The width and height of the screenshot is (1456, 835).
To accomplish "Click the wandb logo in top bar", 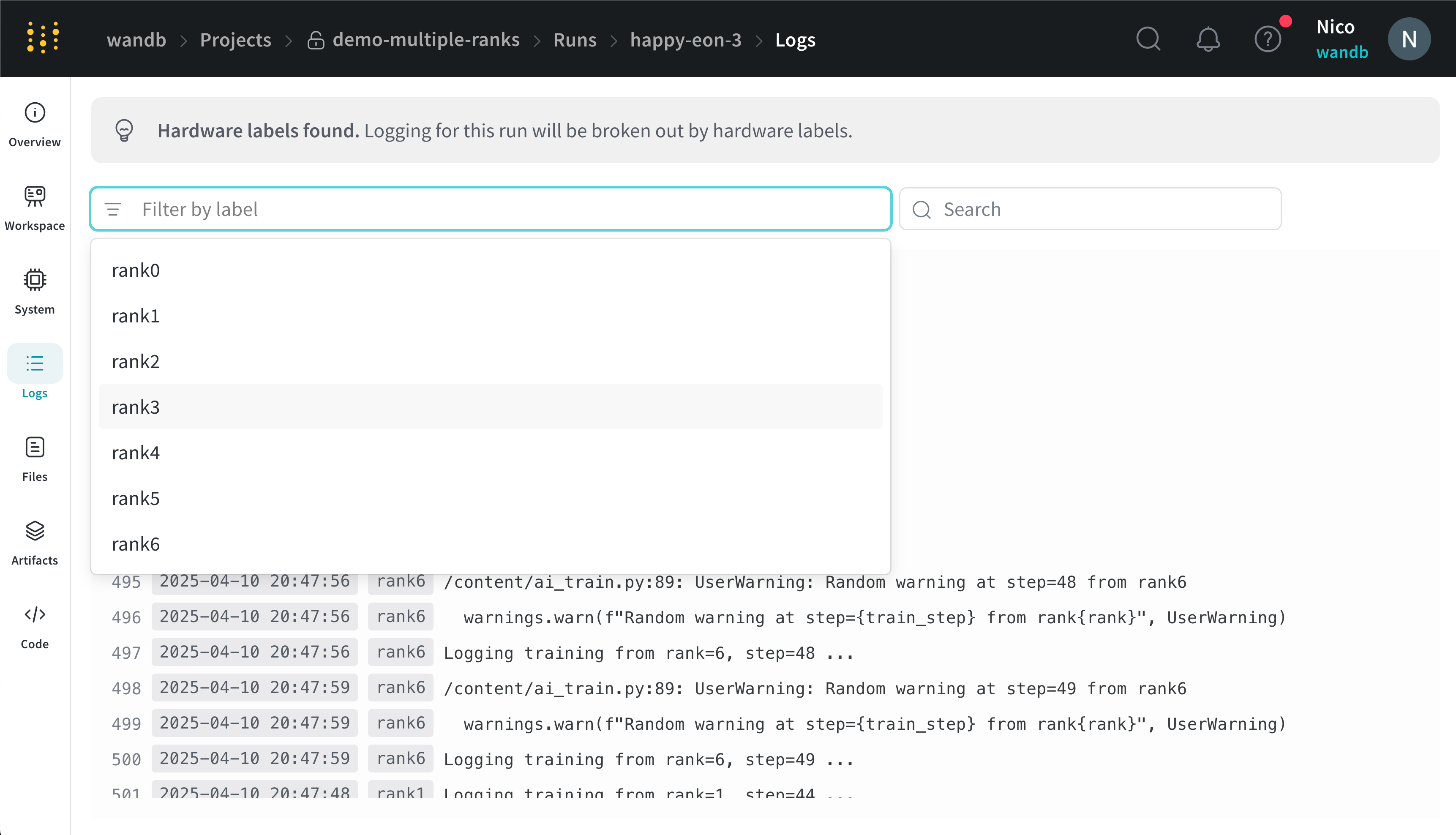I will (x=42, y=38).
